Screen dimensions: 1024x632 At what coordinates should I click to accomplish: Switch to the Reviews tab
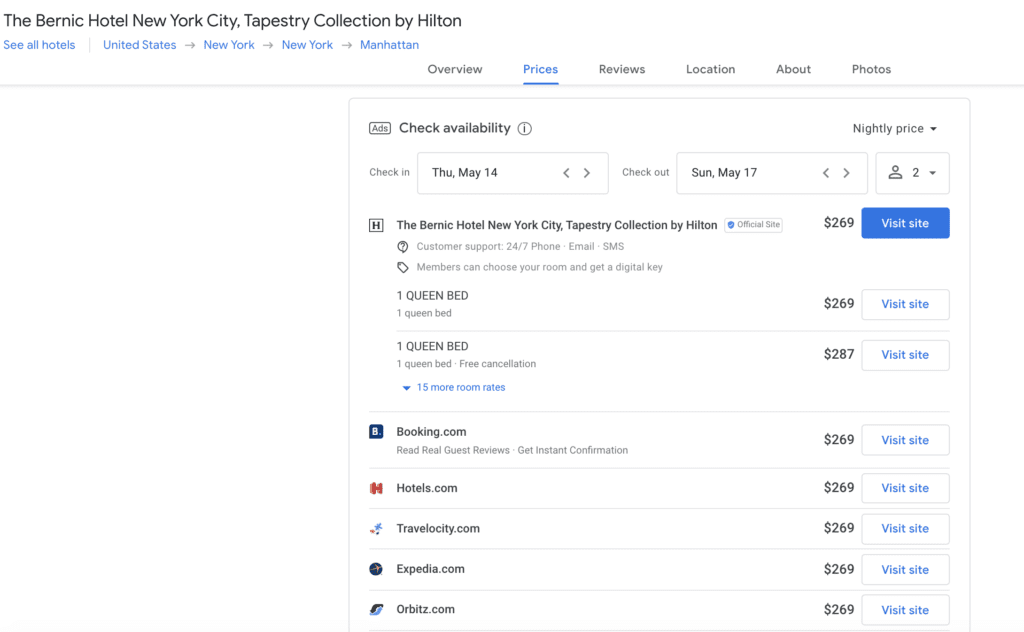[x=621, y=69]
